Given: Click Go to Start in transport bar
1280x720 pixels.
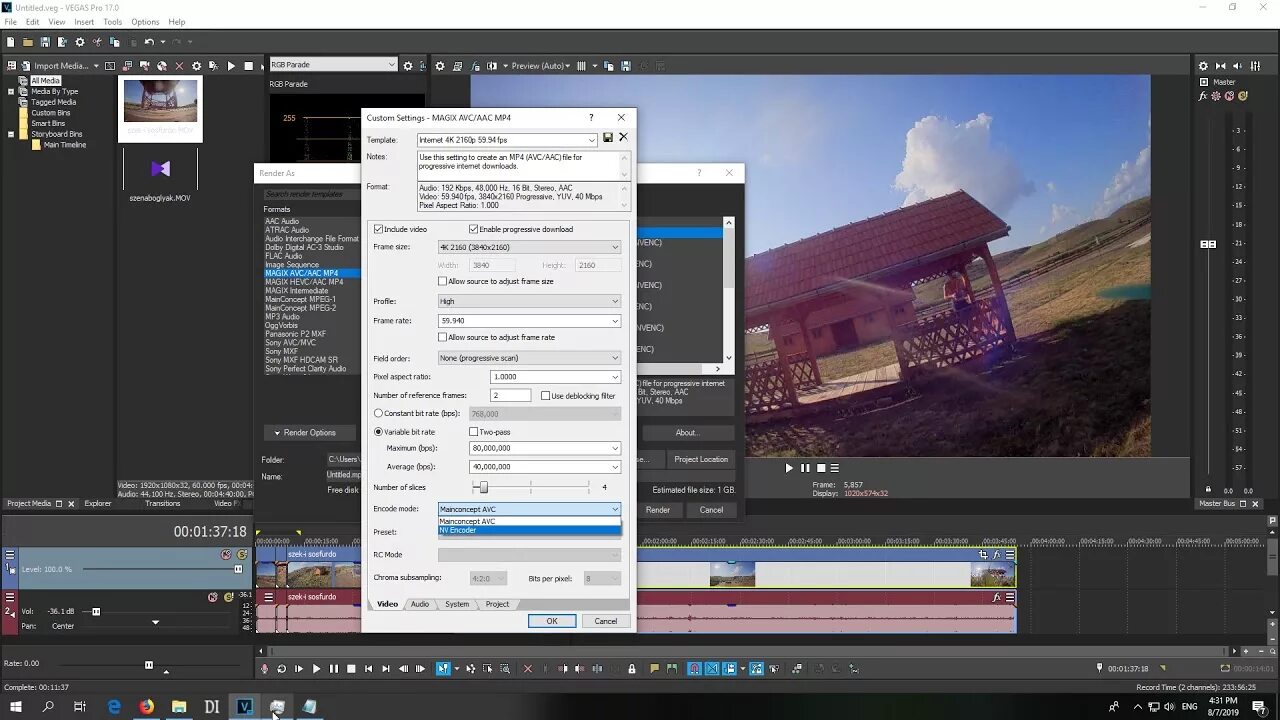Looking at the screenshot, I should pyautogui.click(x=368, y=669).
